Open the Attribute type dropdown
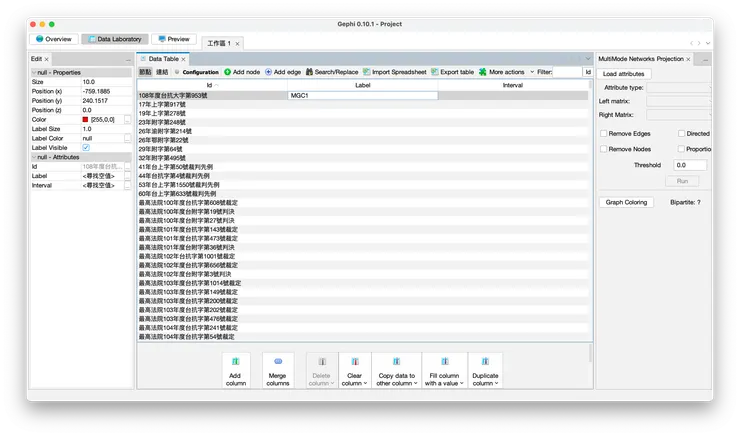The width and height of the screenshot is (740, 436). (678, 88)
